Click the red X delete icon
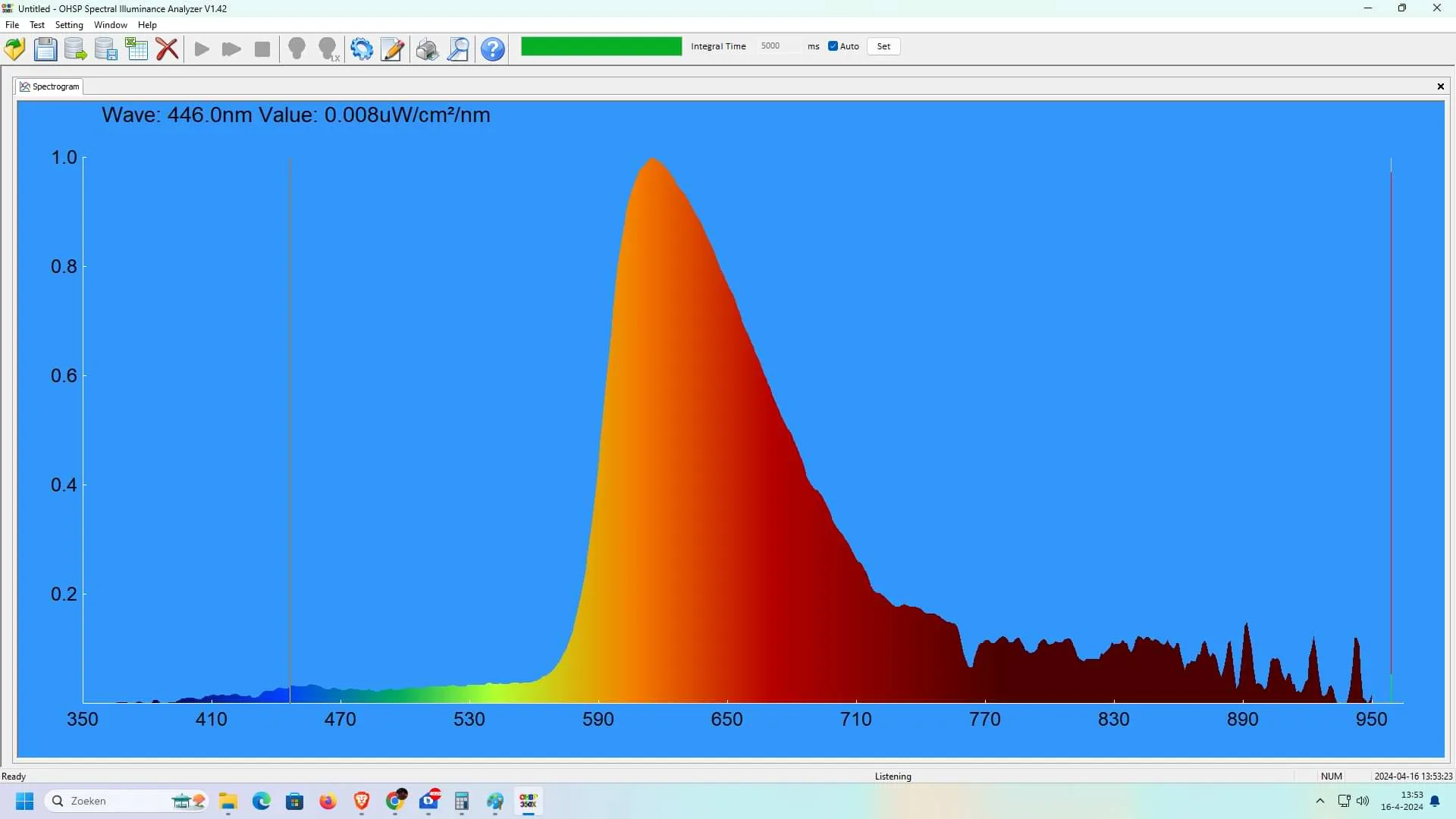The height and width of the screenshot is (819, 1456). click(x=167, y=49)
